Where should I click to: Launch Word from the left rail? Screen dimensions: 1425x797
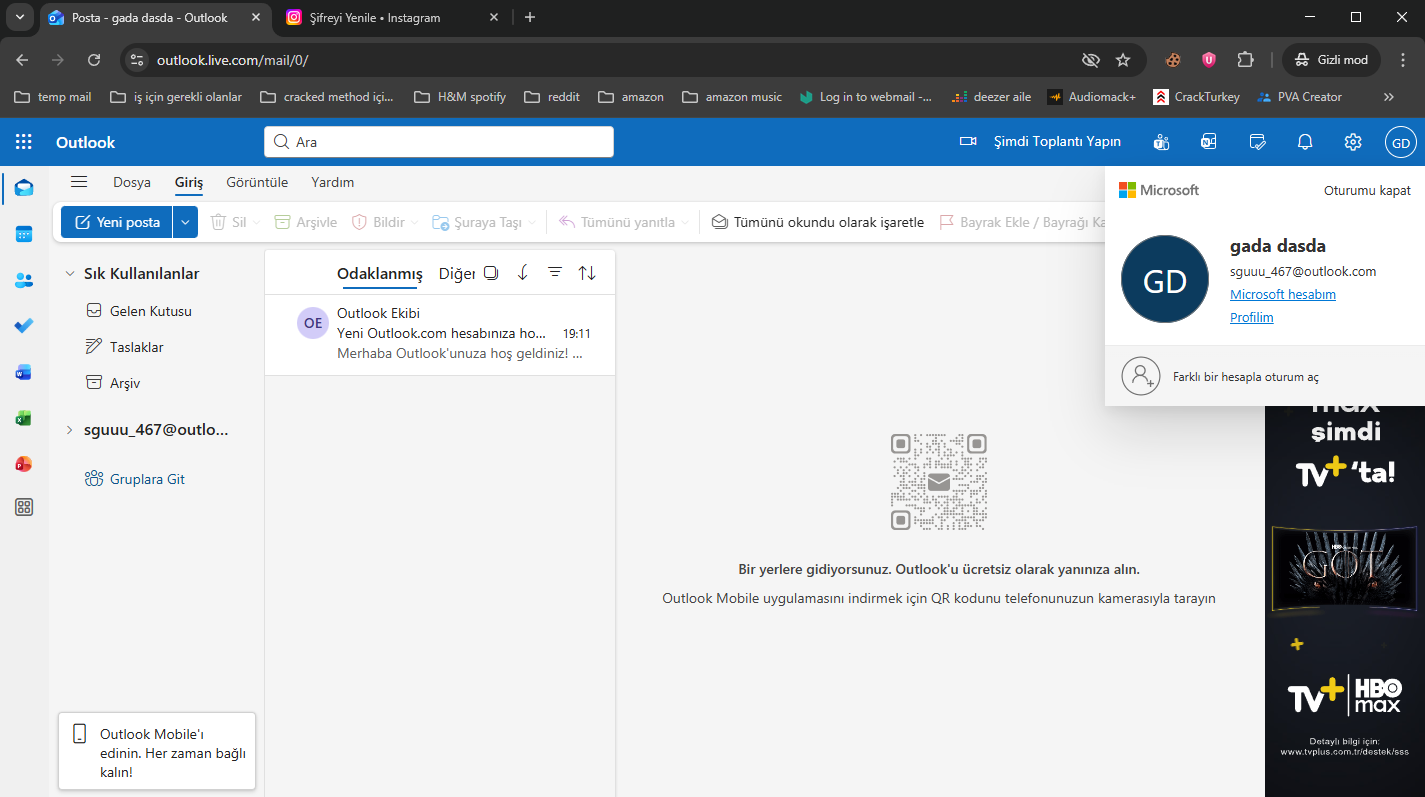pyautogui.click(x=24, y=372)
